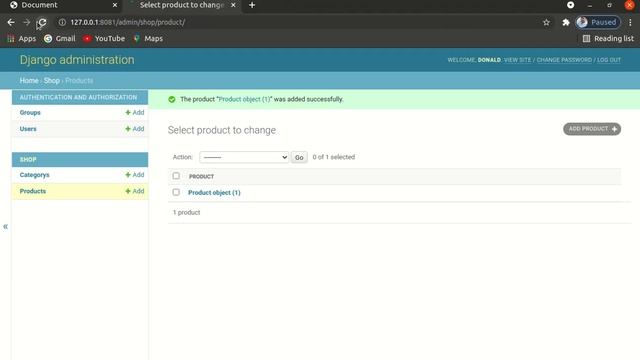The height and width of the screenshot is (360, 640).
Task: Open the Chrome three-dot menu
Action: [630, 22]
